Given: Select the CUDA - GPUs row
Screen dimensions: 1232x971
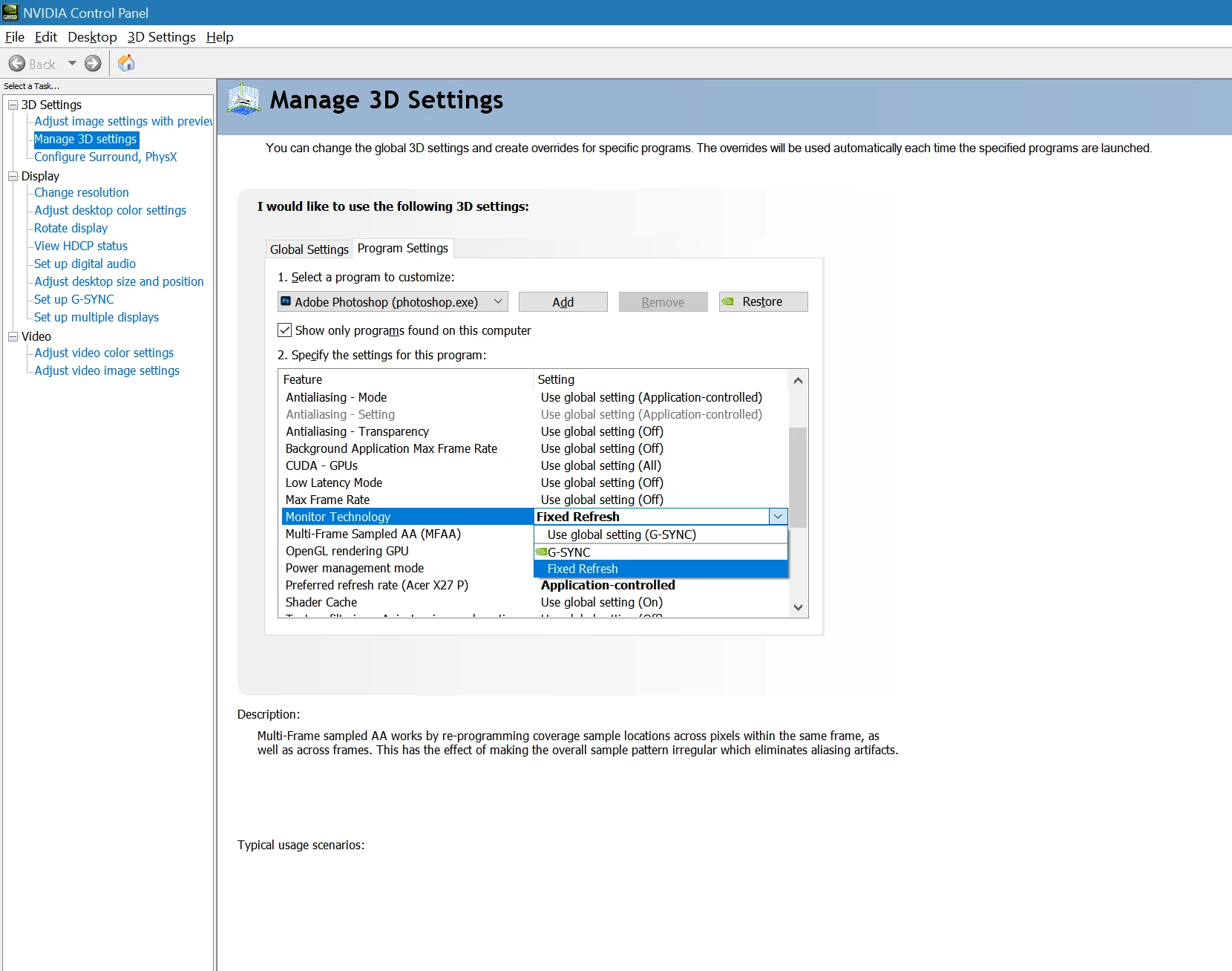Looking at the screenshot, I should coord(533,465).
